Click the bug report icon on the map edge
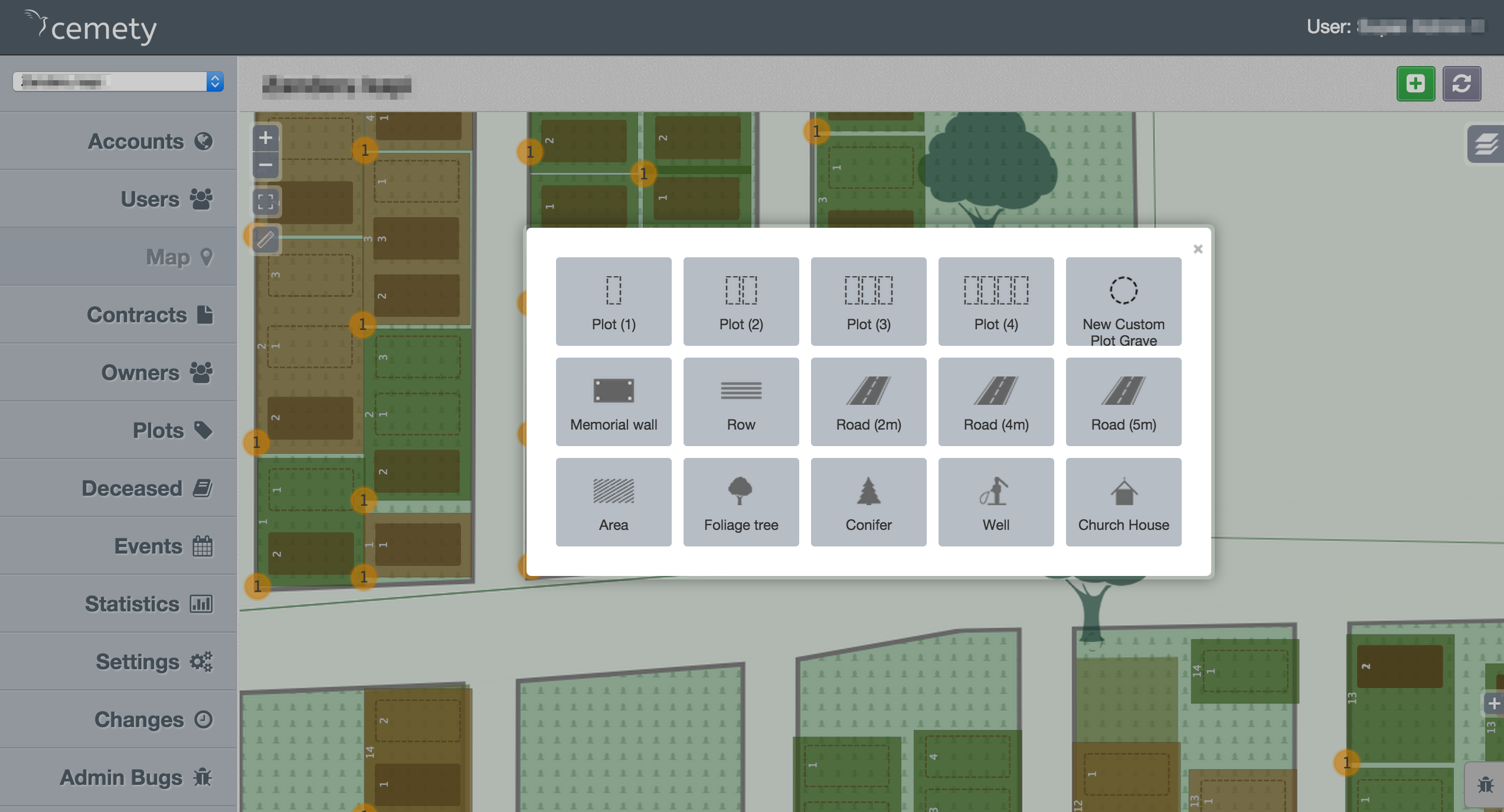The width and height of the screenshot is (1504, 812). [1485, 785]
